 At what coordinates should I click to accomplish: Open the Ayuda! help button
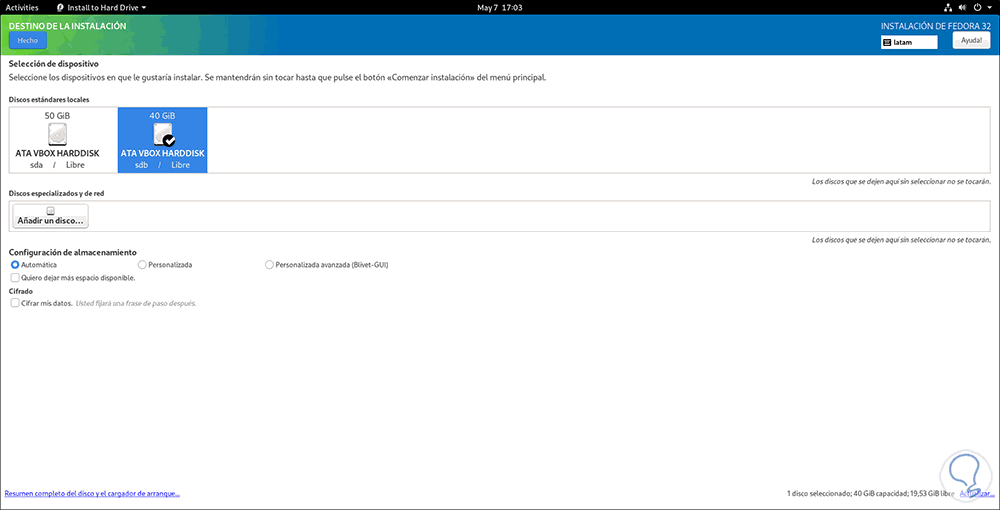(x=971, y=40)
